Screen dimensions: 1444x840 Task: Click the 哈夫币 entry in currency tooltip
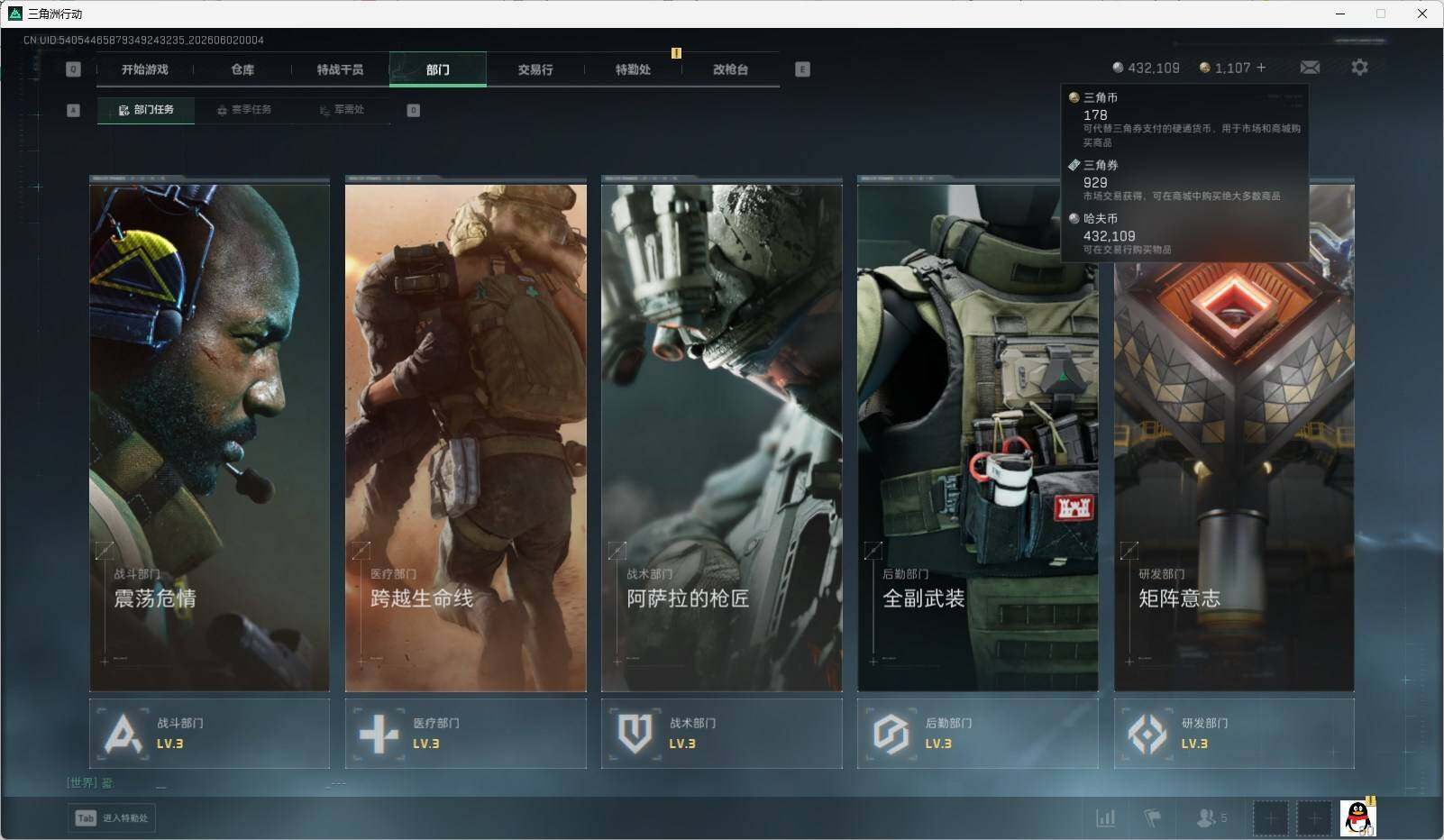pos(1184,233)
